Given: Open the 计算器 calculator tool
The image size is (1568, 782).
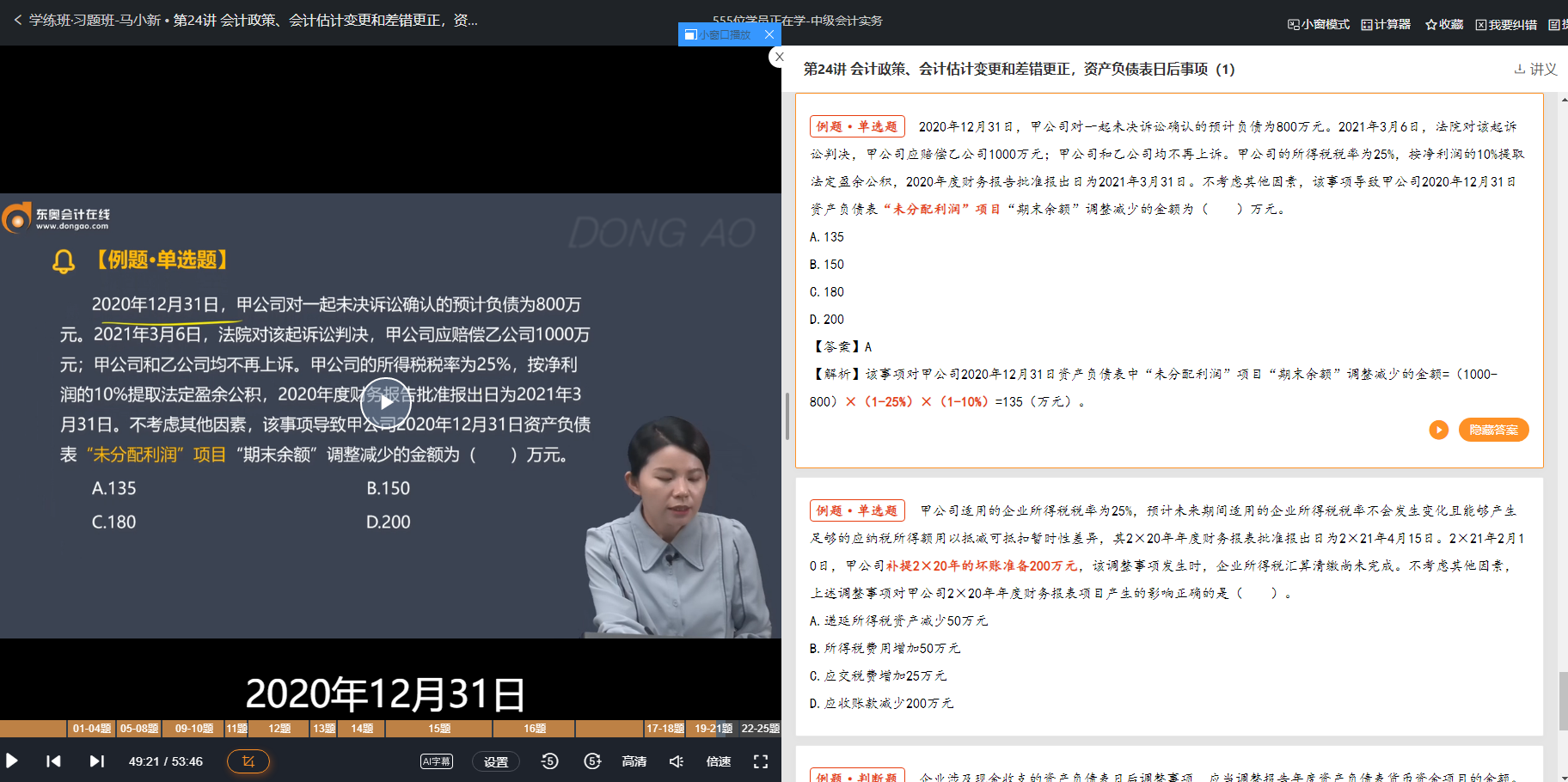Looking at the screenshot, I should [x=1386, y=24].
